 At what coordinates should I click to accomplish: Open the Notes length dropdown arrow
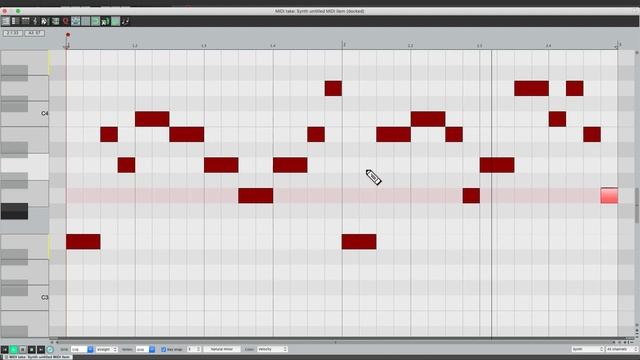[152, 349]
